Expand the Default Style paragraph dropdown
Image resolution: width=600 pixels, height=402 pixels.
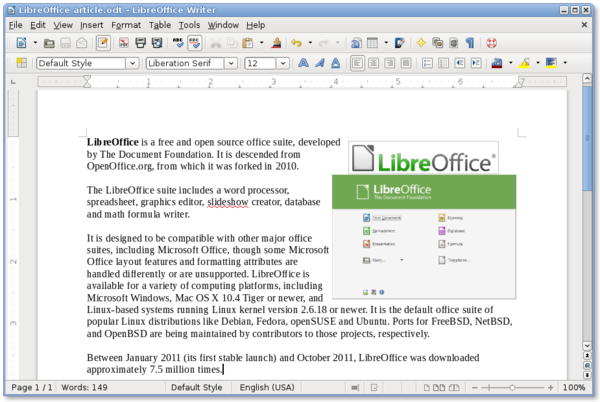click(132, 63)
